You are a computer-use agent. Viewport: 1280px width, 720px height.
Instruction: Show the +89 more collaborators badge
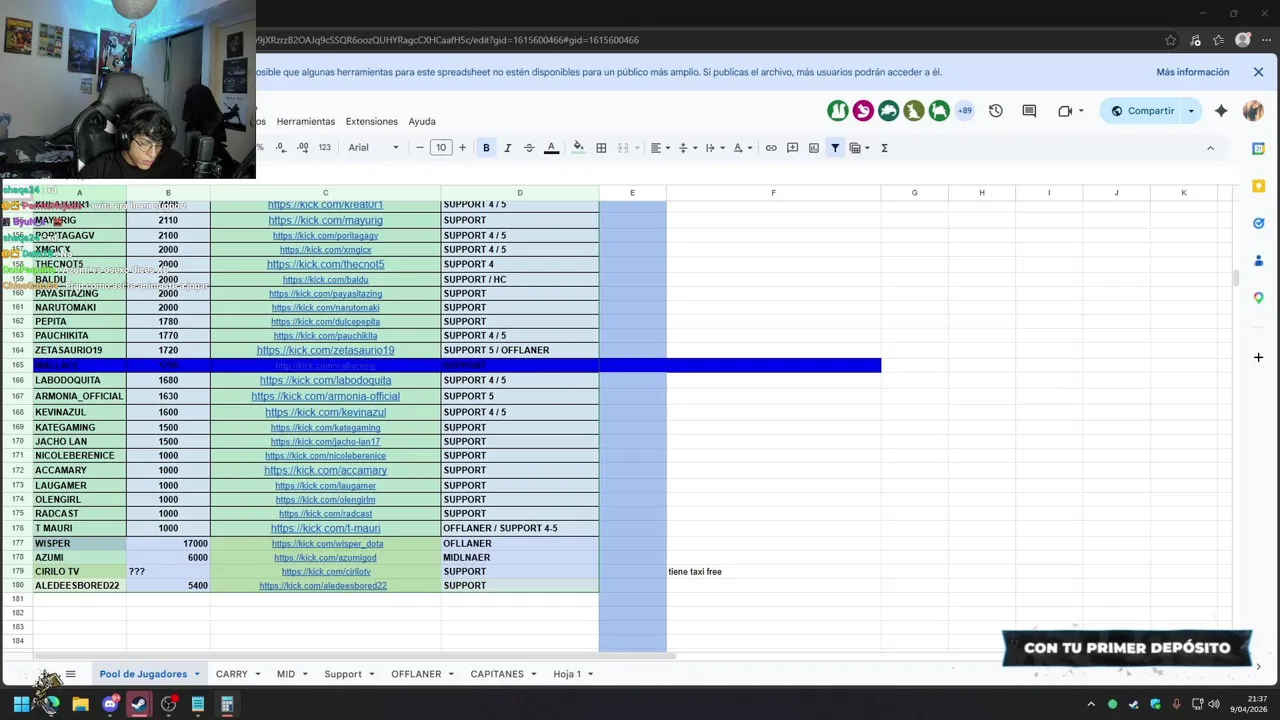[965, 111]
